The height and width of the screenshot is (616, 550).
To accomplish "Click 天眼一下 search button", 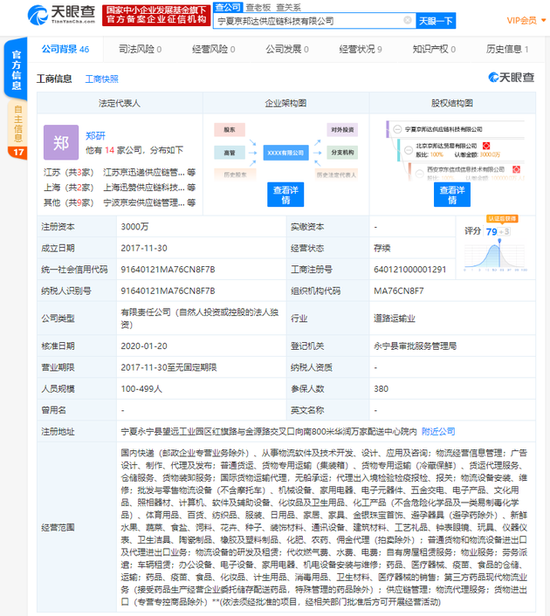I will pos(436,20).
